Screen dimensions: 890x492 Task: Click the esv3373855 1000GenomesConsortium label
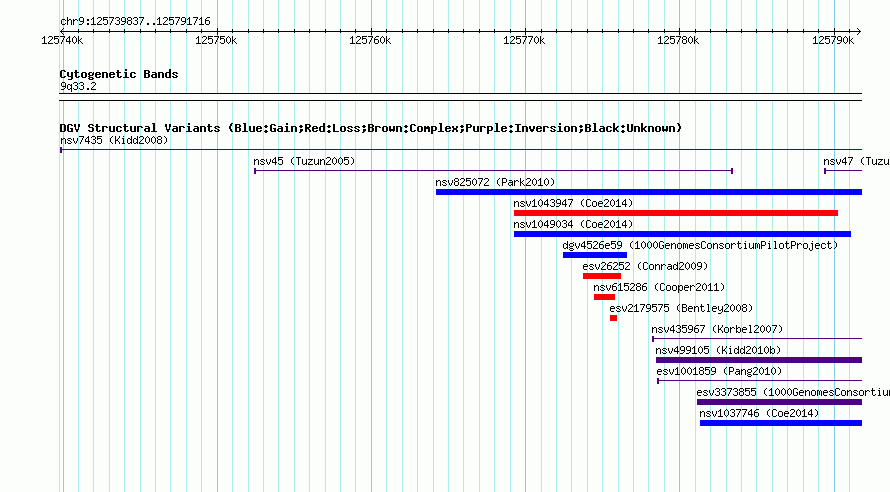coord(793,392)
